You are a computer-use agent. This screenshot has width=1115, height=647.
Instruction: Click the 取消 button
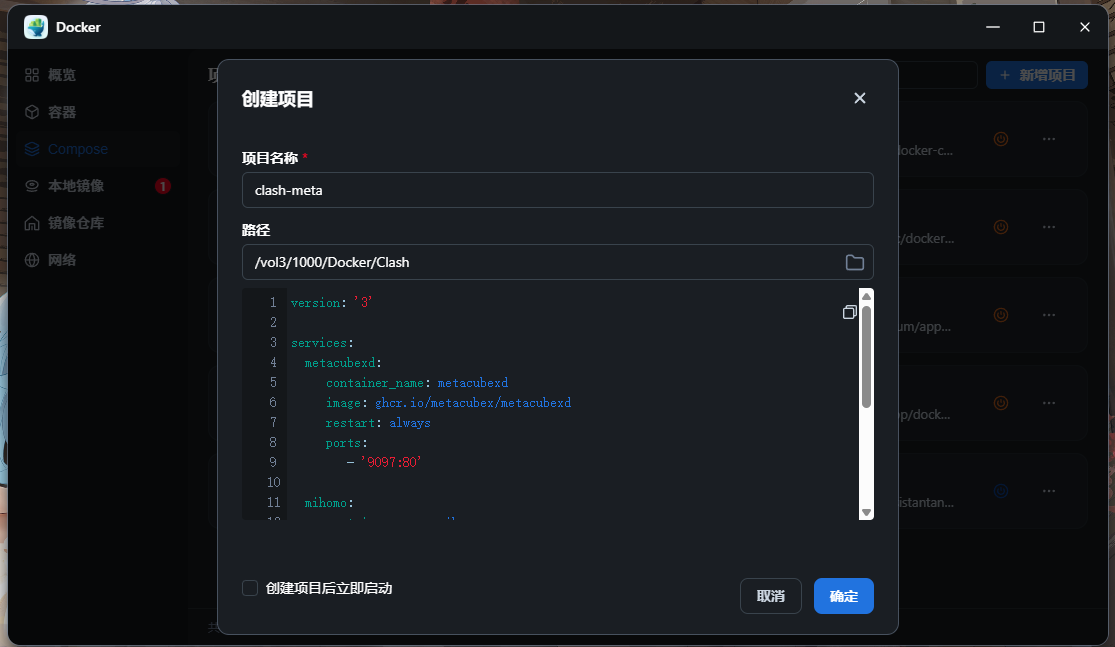tap(771, 596)
